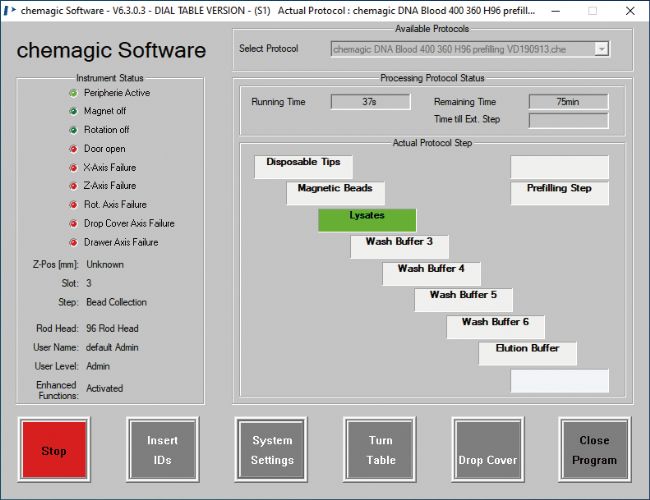Minimize the chemagic Software window
This screenshot has width=650, height=500.
pyautogui.click(x=555, y=10)
